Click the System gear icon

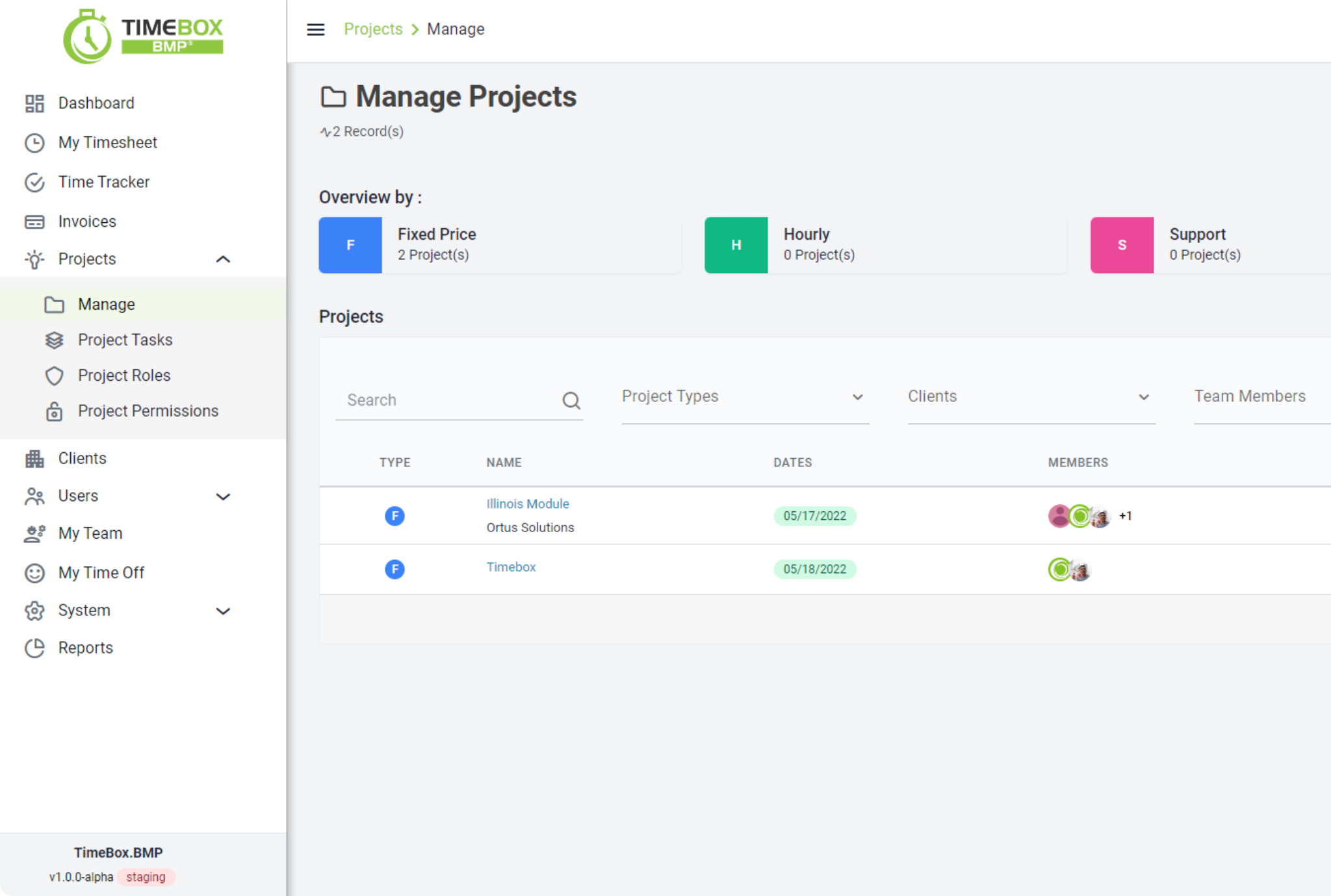click(34, 611)
